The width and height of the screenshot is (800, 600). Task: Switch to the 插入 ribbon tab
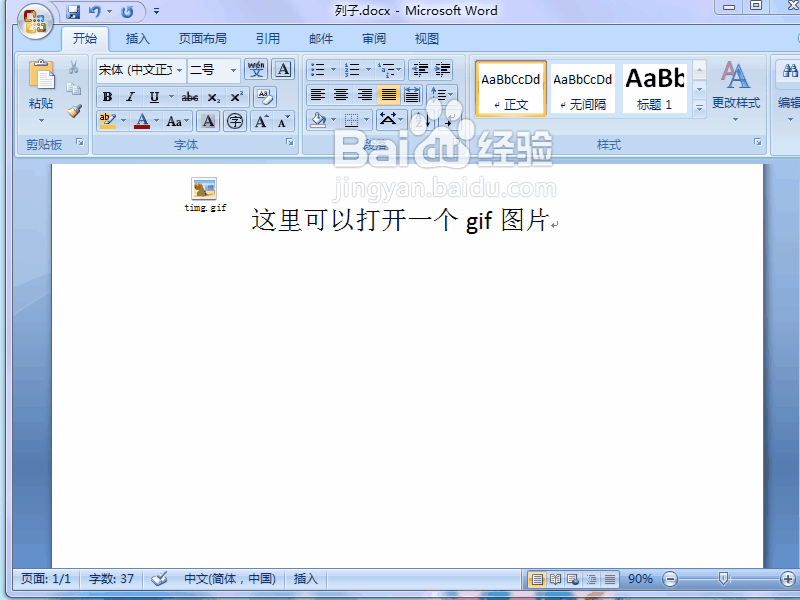pyautogui.click(x=137, y=38)
